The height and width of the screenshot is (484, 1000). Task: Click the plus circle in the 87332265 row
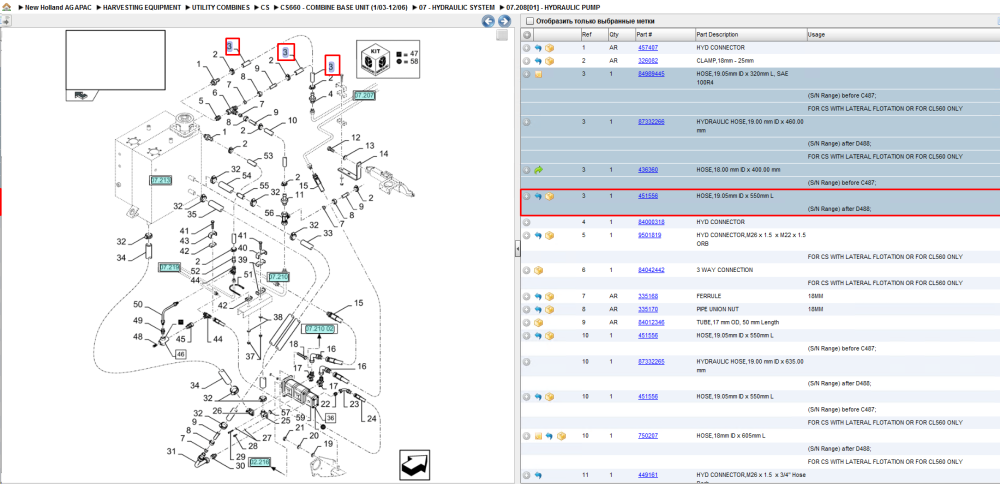pos(526,362)
